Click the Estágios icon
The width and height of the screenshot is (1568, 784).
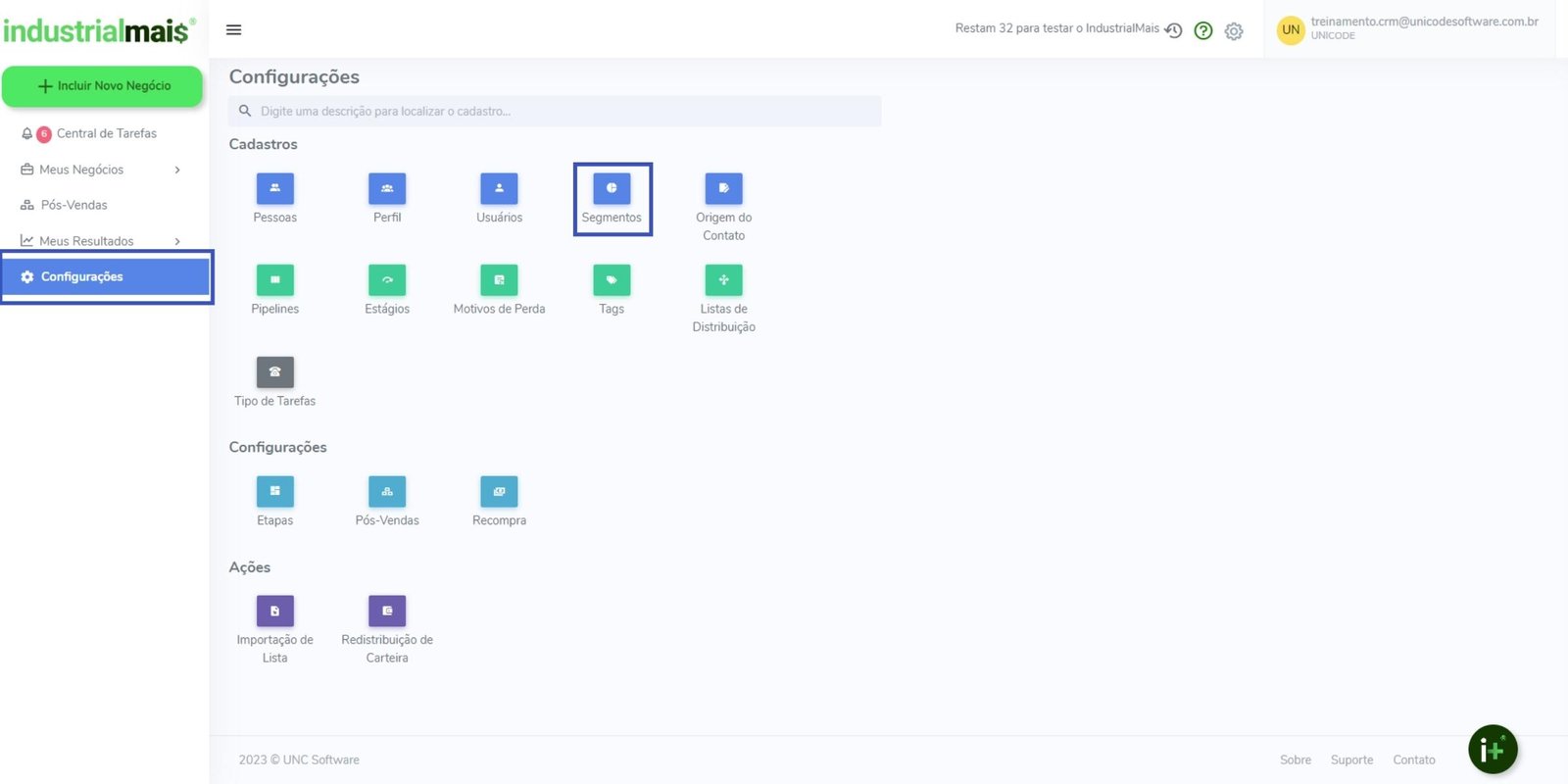point(387,280)
